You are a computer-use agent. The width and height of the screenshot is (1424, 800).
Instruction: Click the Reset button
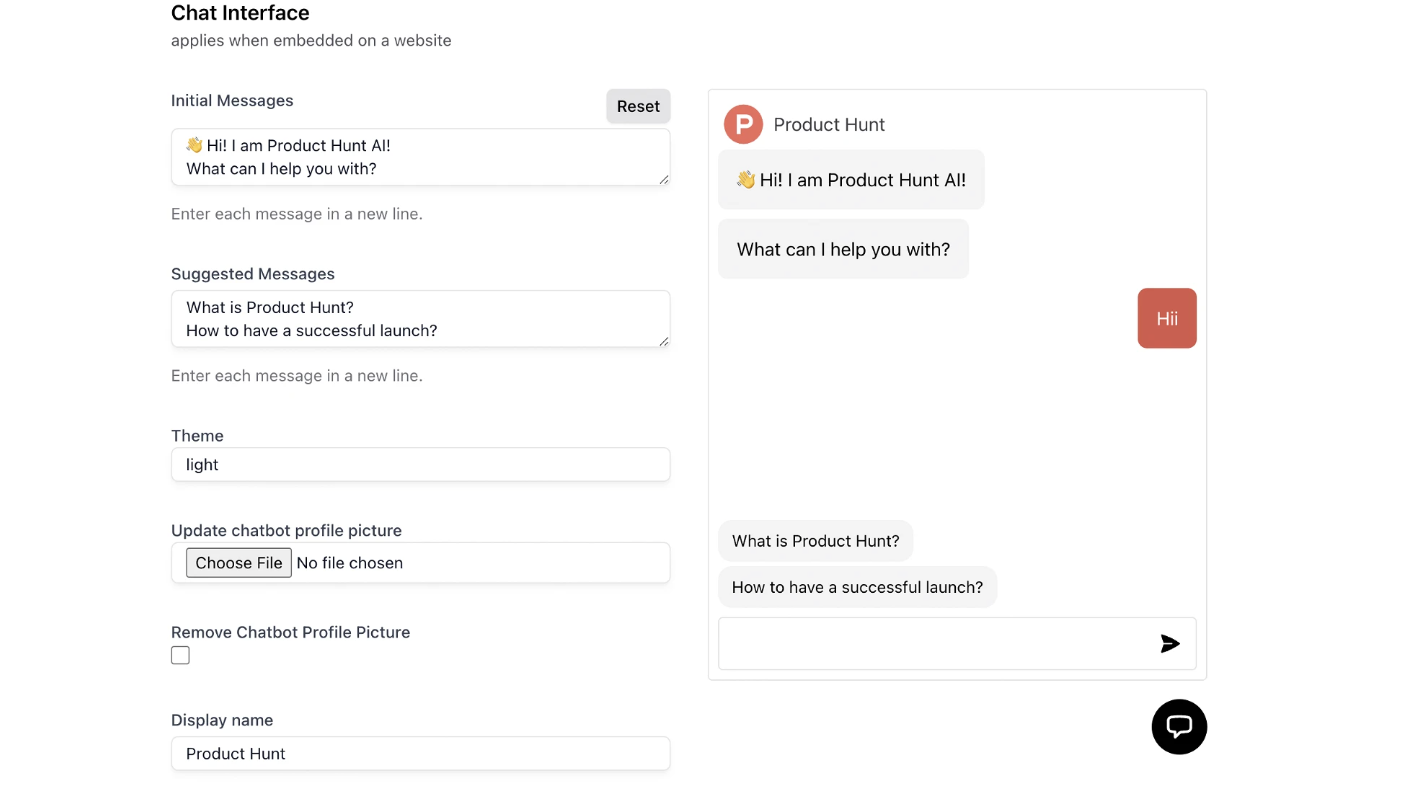(638, 106)
